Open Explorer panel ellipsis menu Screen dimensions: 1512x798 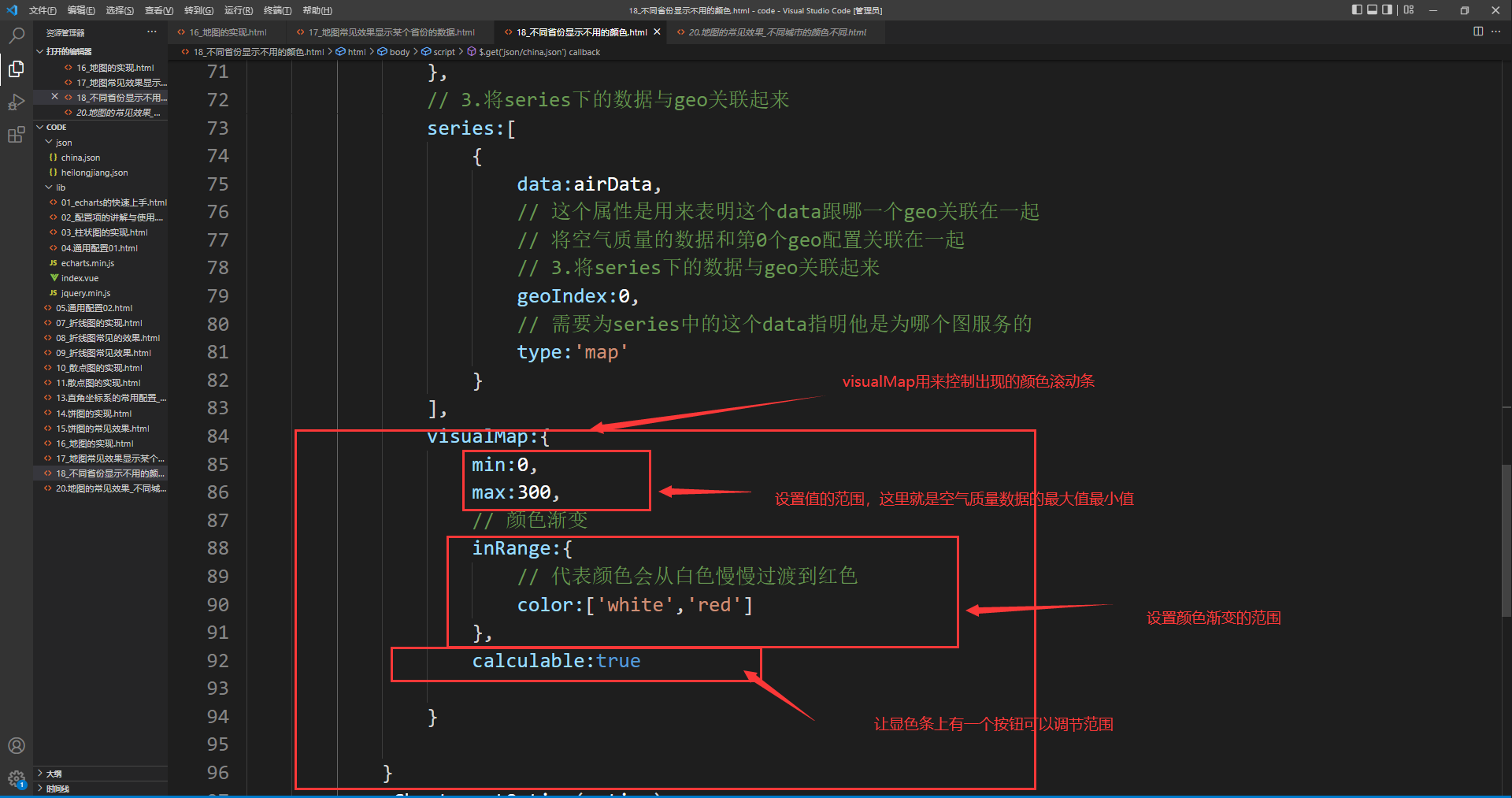coord(151,32)
